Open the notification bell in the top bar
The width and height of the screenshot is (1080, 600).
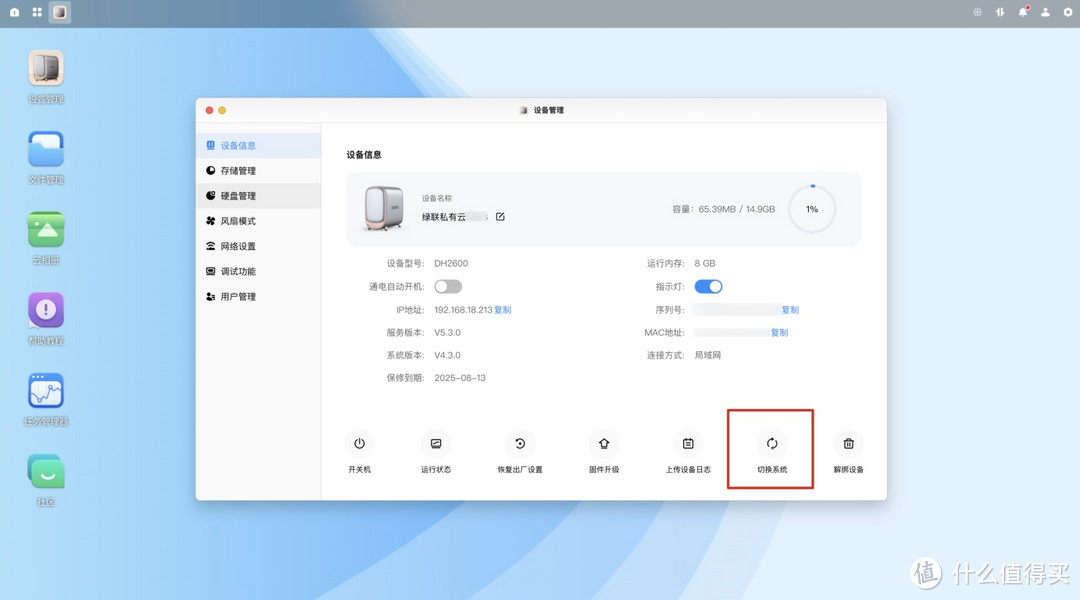click(x=1021, y=12)
